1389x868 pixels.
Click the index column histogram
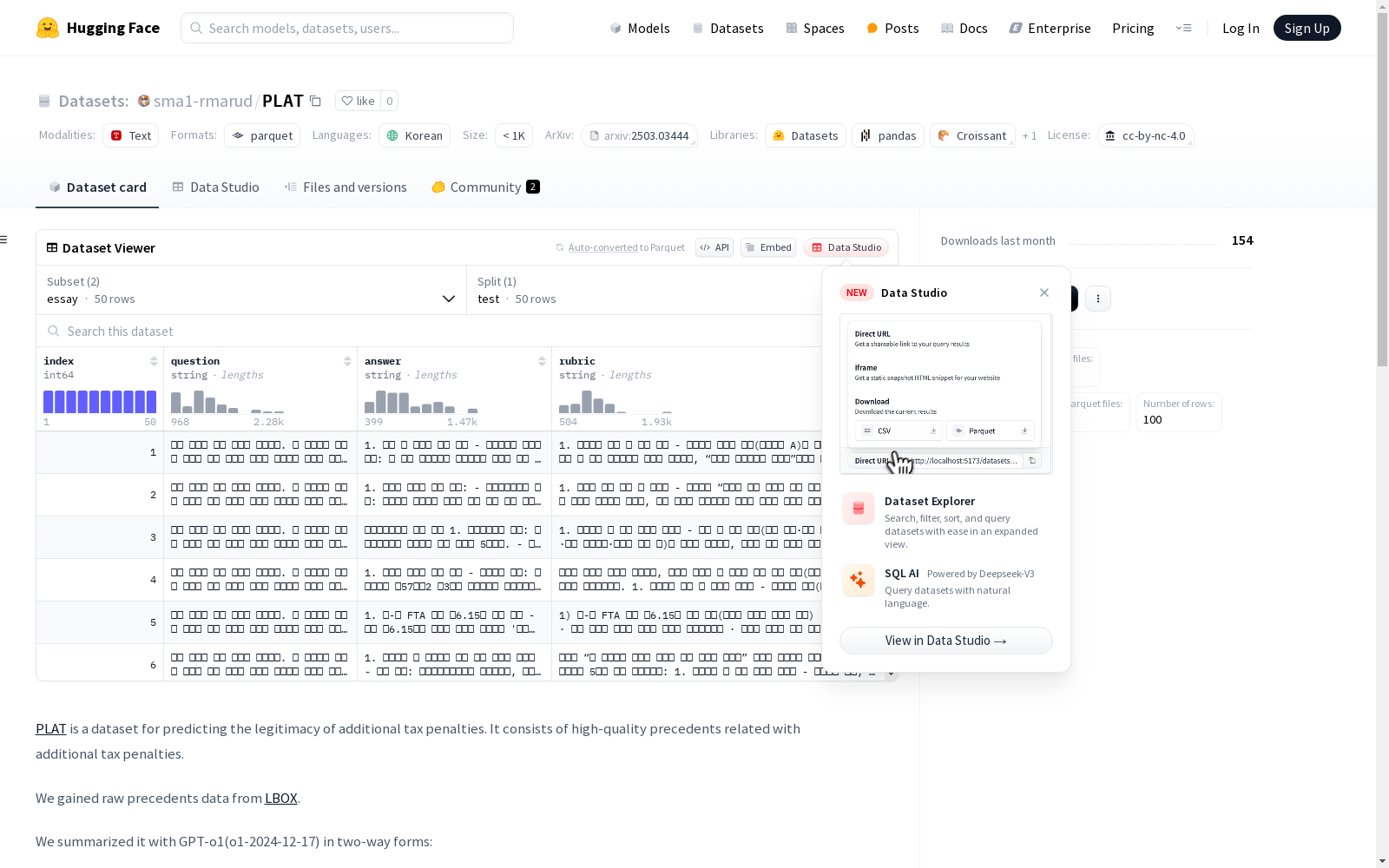point(100,402)
